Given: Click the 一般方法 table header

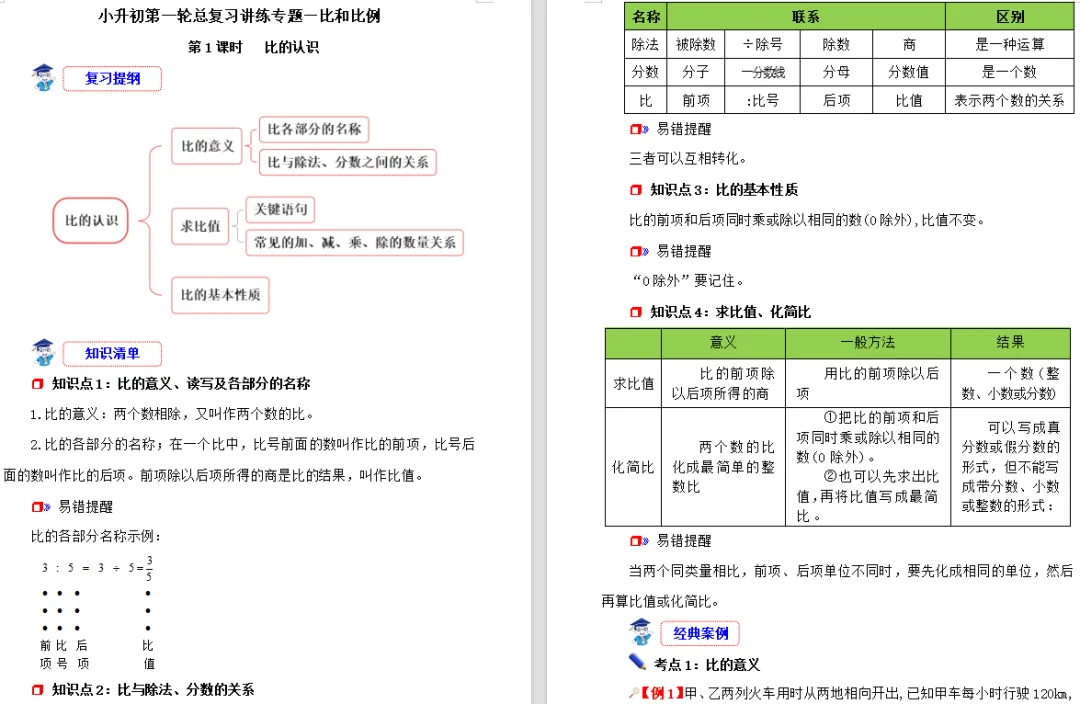Looking at the screenshot, I should [868, 342].
